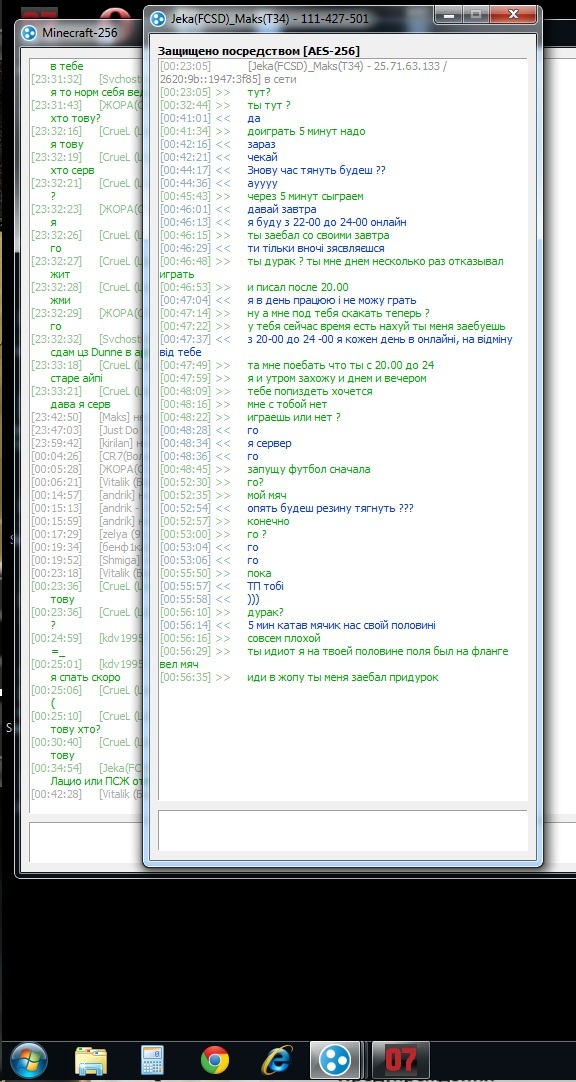Click 'дава я серв' in Minecraft-256 chat
The image size is (576, 1082).
click(81, 404)
